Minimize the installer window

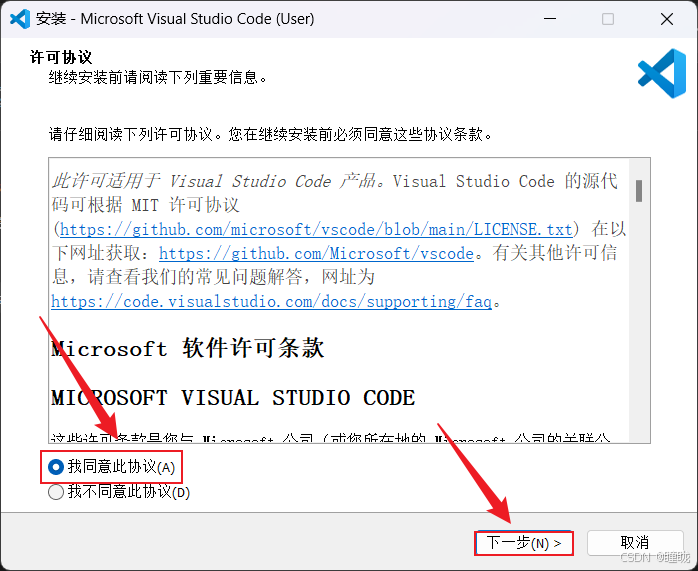click(x=550, y=19)
